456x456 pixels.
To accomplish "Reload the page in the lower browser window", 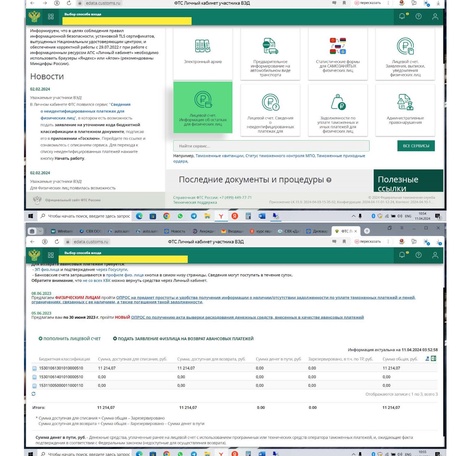I will pyautogui.click(x=57, y=242).
